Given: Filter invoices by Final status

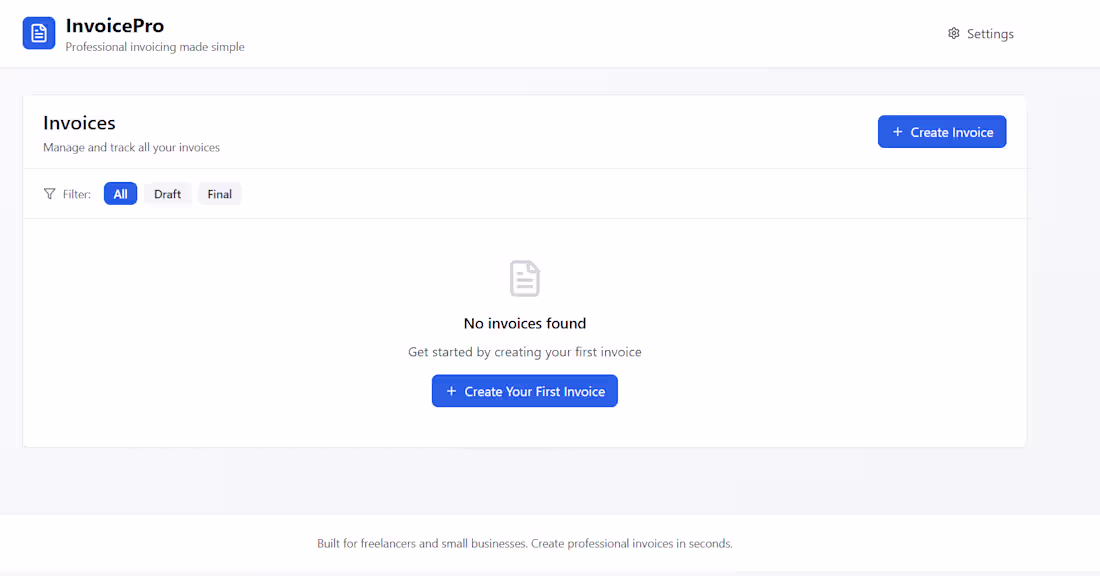Looking at the screenshot, I should [219, 194].
